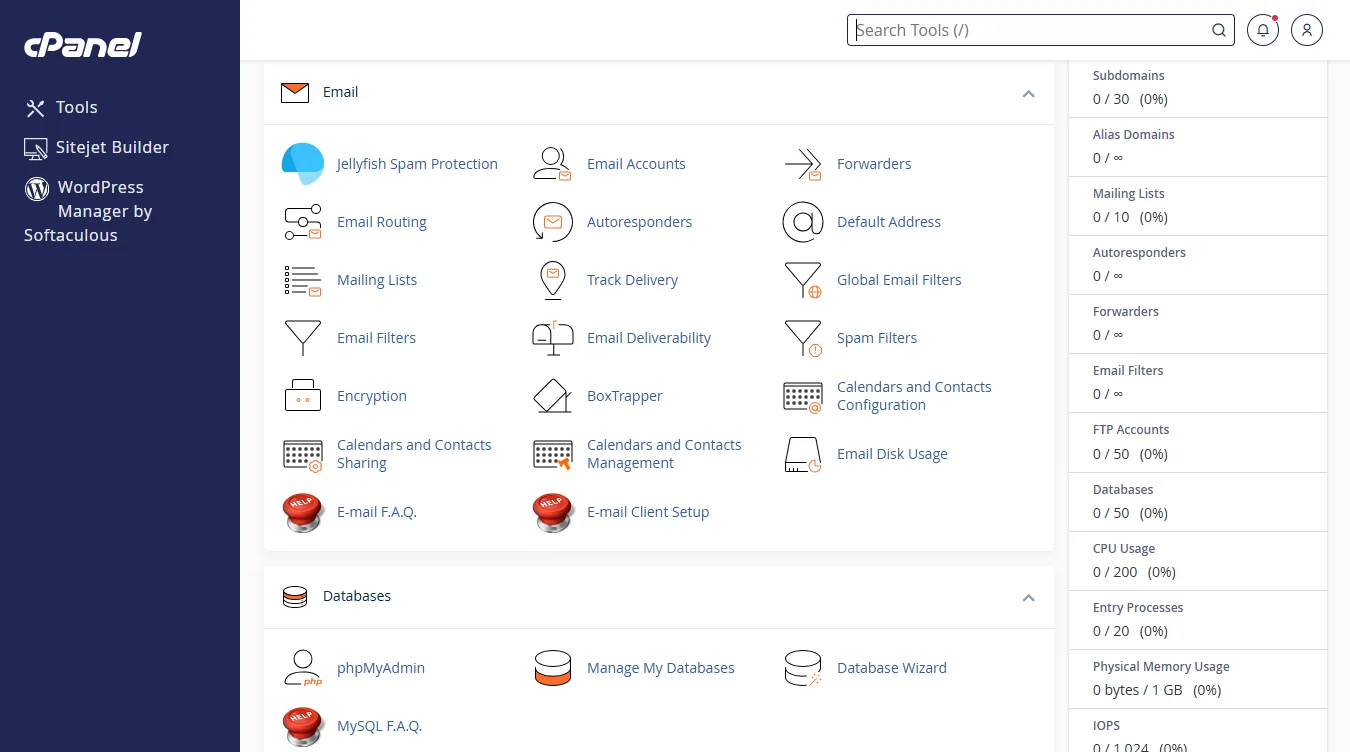Viewport: 1350px width, 752px height.
Task: Open the E-mail Client Setup help icon
Action: click(552, 512)
